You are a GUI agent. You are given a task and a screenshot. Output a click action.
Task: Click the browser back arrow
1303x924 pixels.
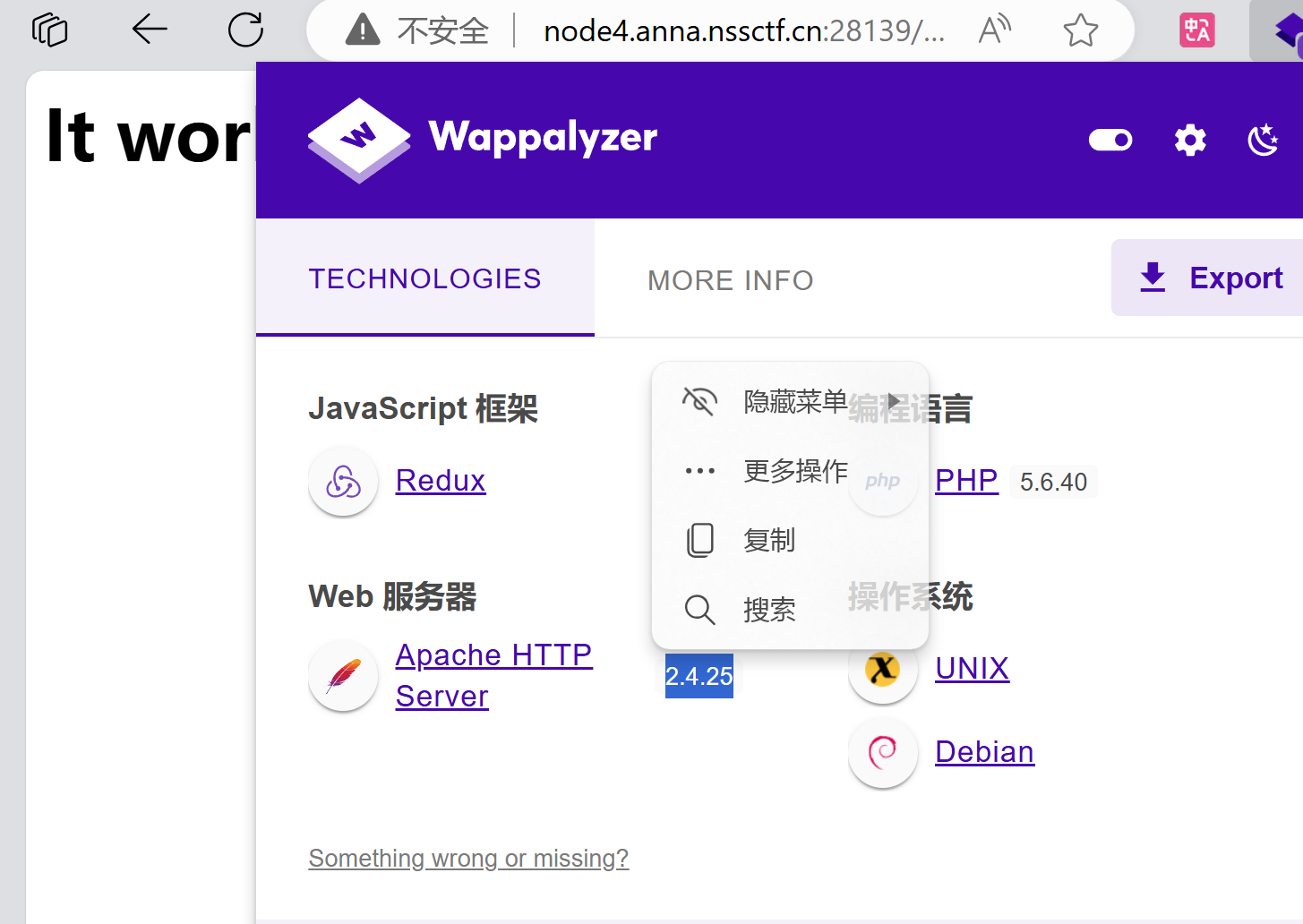click(x=150, y=30)
